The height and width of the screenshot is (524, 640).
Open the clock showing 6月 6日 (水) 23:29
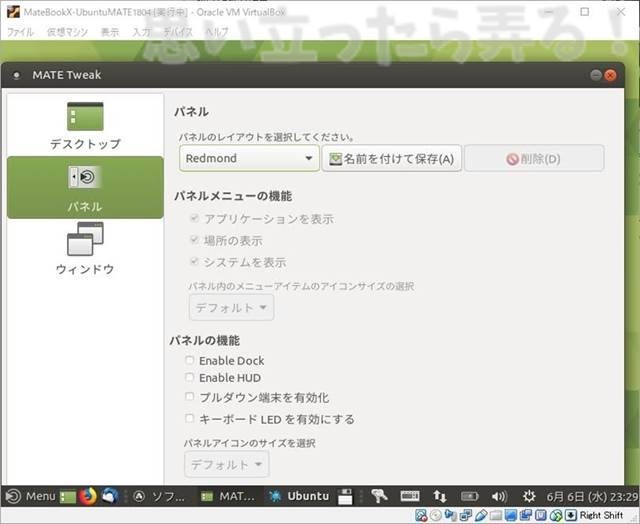point(592,497)
